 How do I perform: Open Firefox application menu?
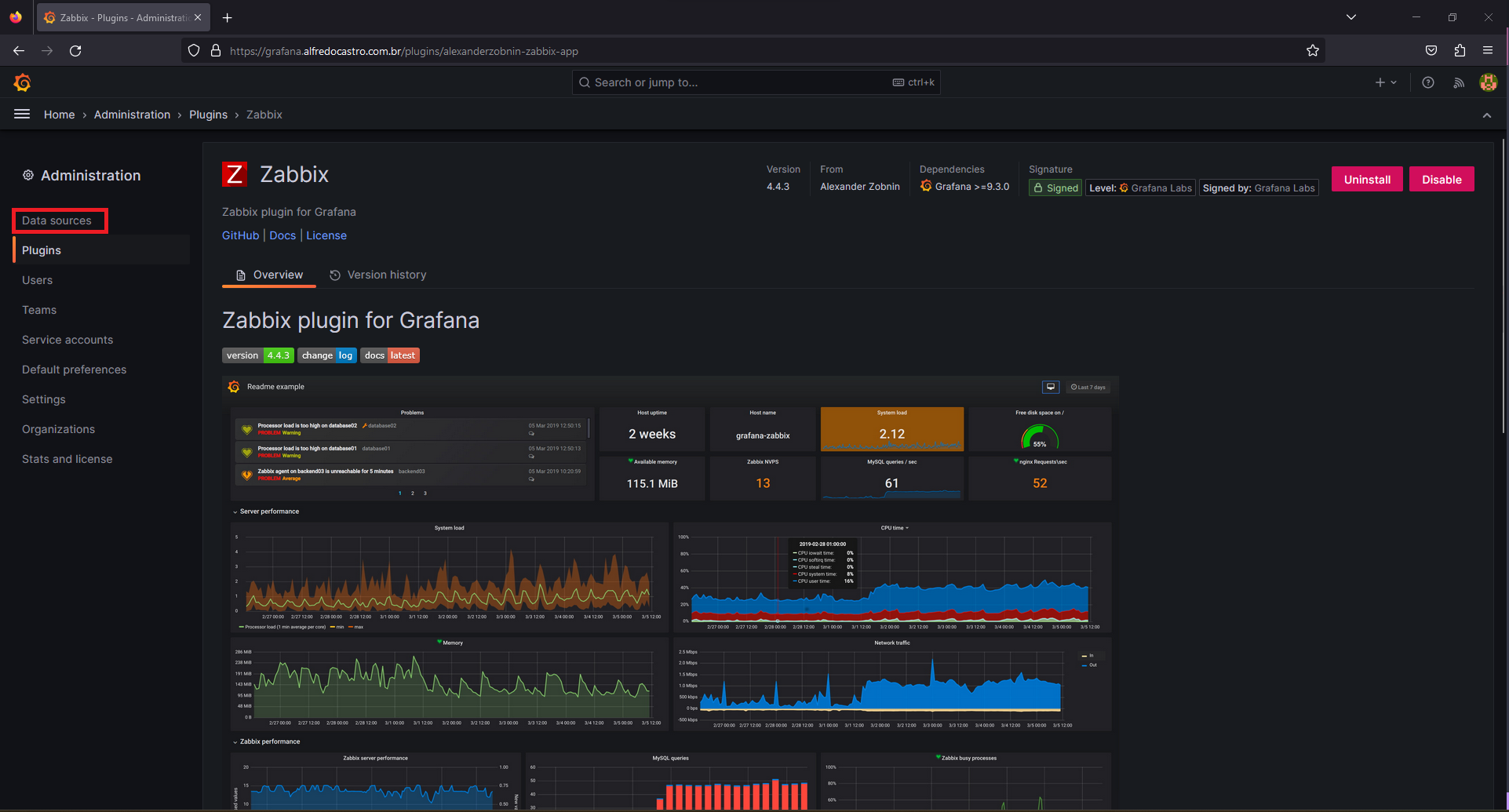pos(1488,51)
